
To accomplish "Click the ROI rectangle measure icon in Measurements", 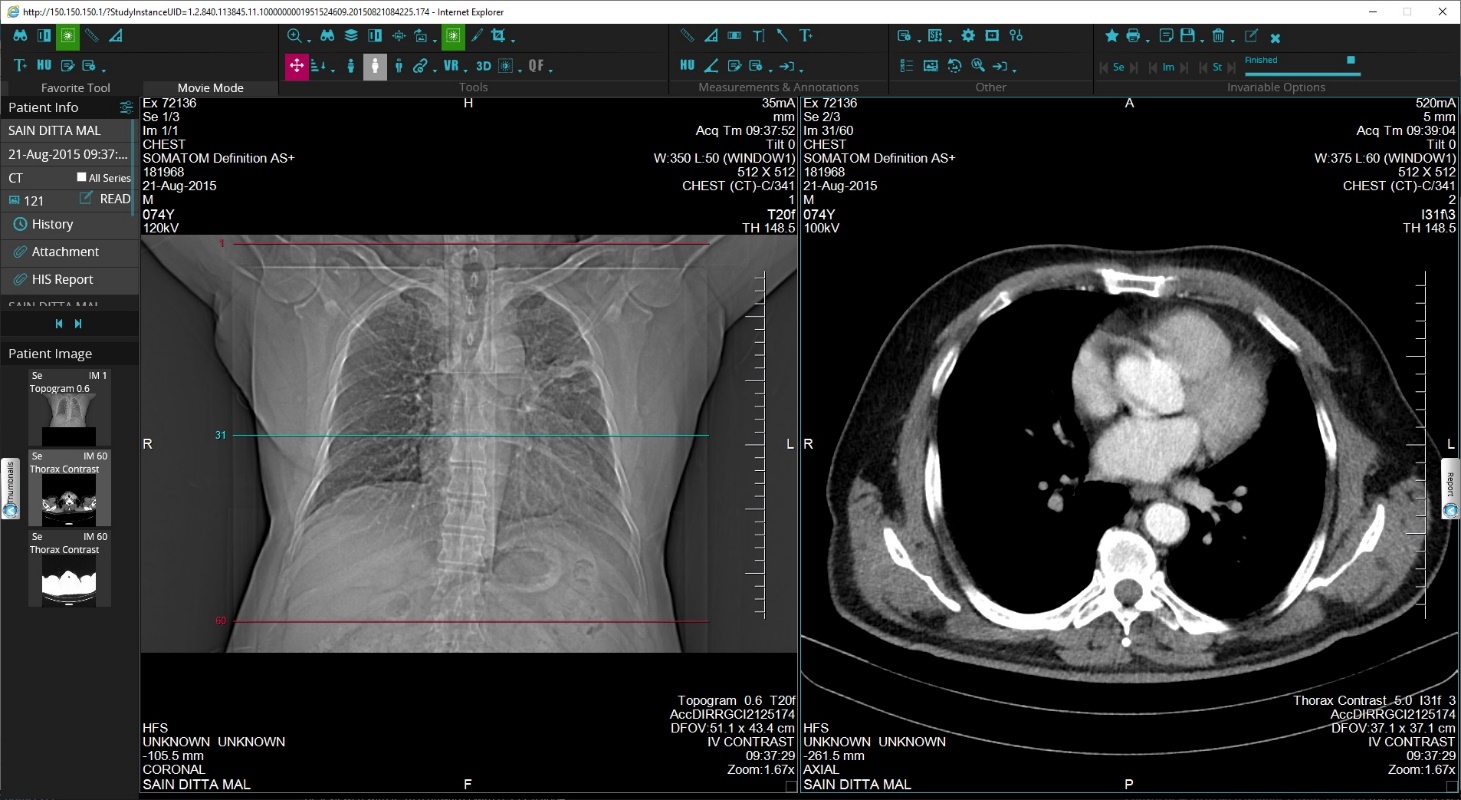I will [x=734, y=35].
